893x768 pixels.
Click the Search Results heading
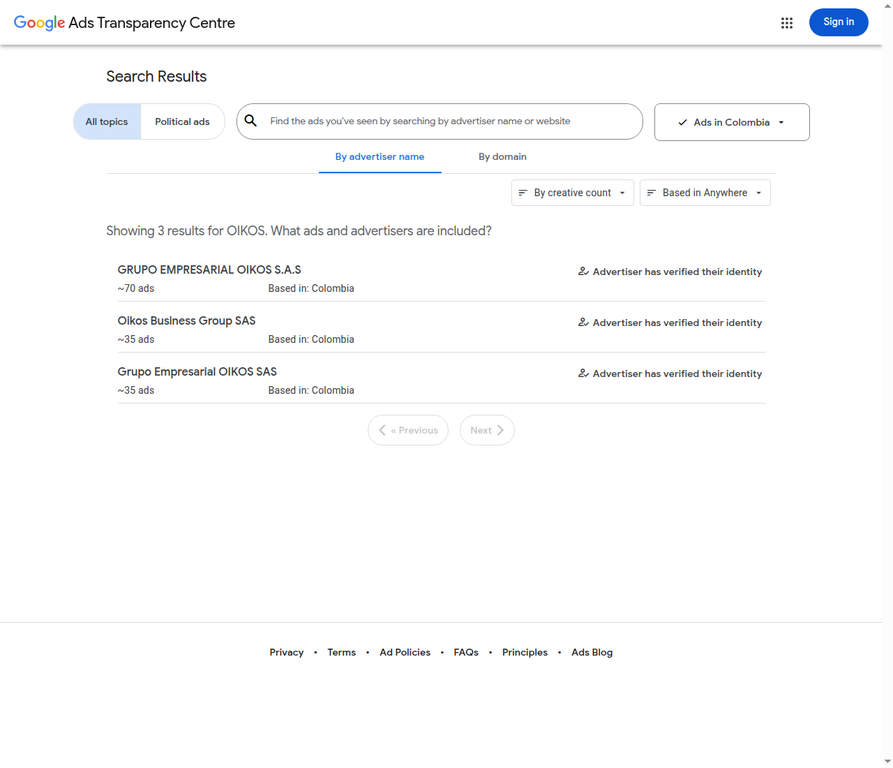pos(156,76)
